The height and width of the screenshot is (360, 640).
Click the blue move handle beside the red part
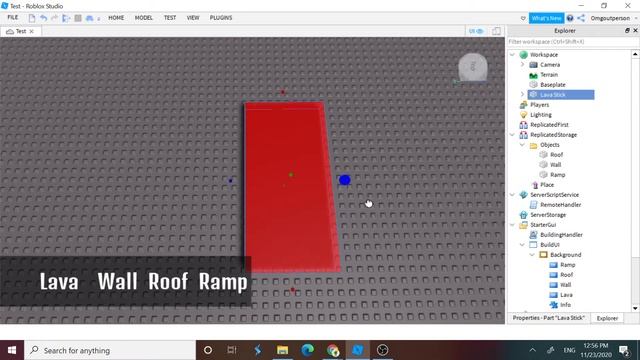[344, 180]
